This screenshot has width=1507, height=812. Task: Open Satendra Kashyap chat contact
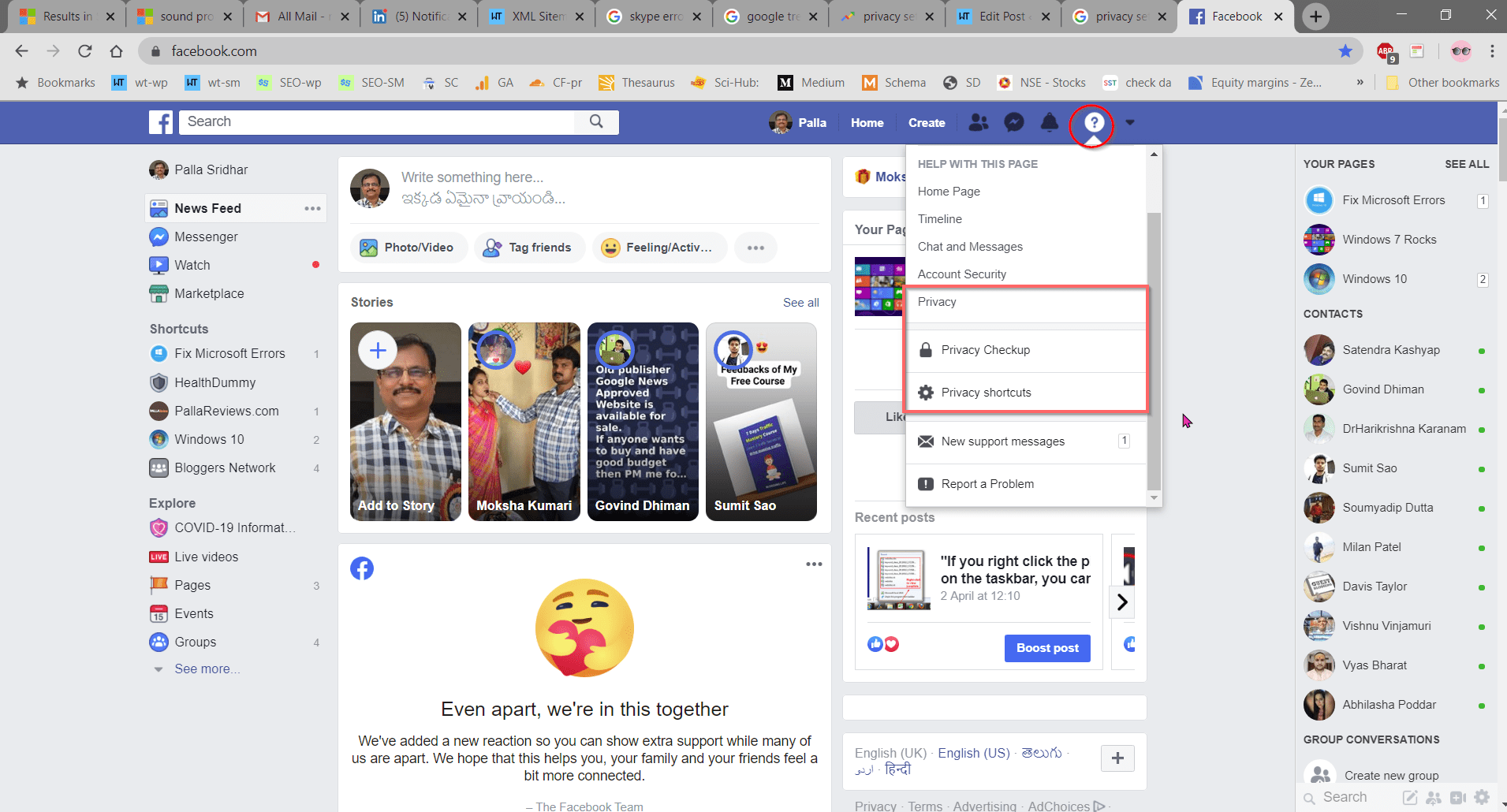1393,350
